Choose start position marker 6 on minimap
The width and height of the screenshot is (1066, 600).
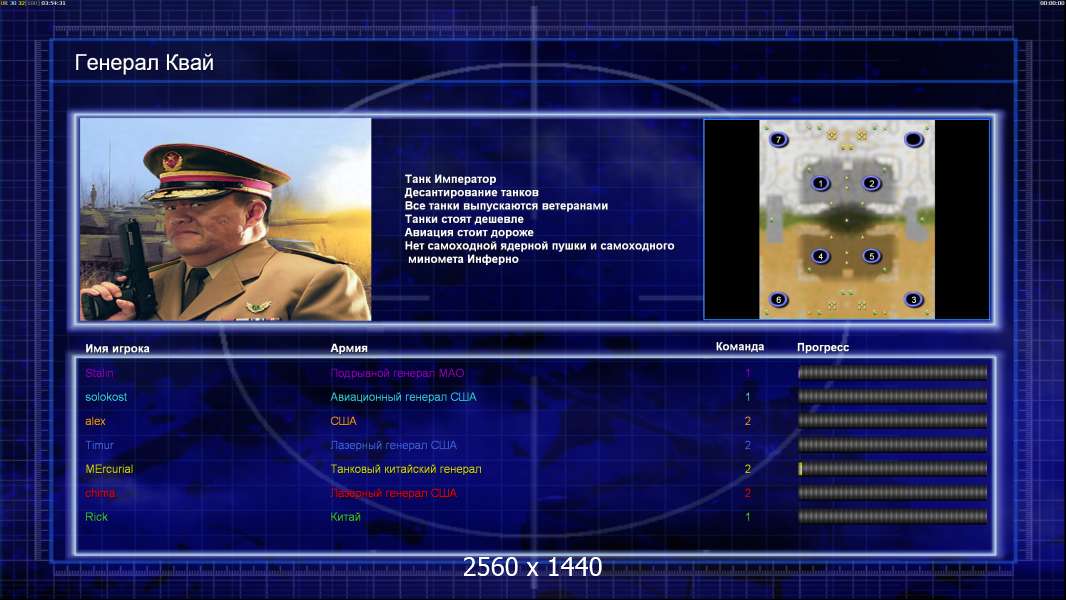click(x=778, y=300)
